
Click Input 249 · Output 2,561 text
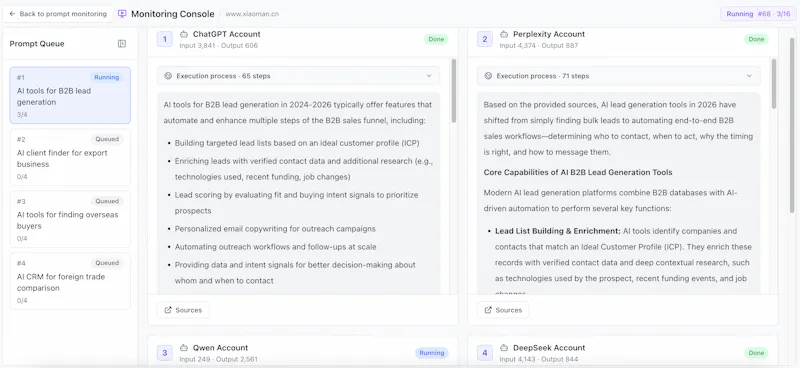[218, 359]
